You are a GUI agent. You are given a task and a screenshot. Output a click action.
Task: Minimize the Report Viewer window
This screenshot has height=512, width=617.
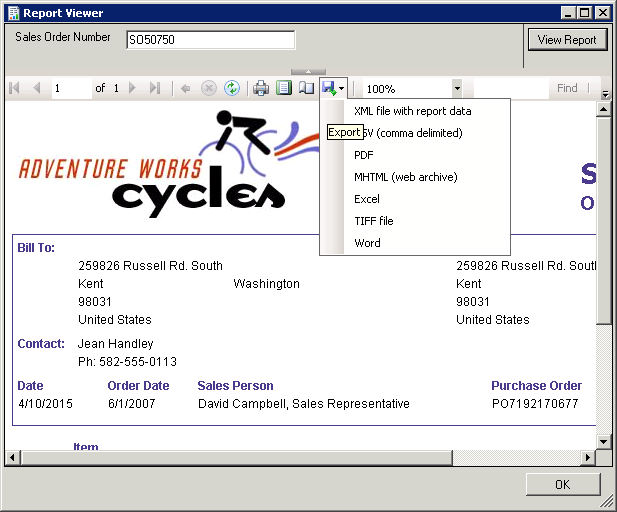coord(568,13)
